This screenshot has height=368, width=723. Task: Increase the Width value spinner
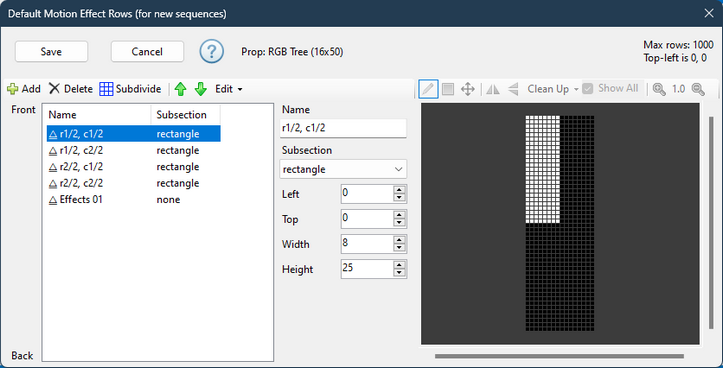(399, 239)
